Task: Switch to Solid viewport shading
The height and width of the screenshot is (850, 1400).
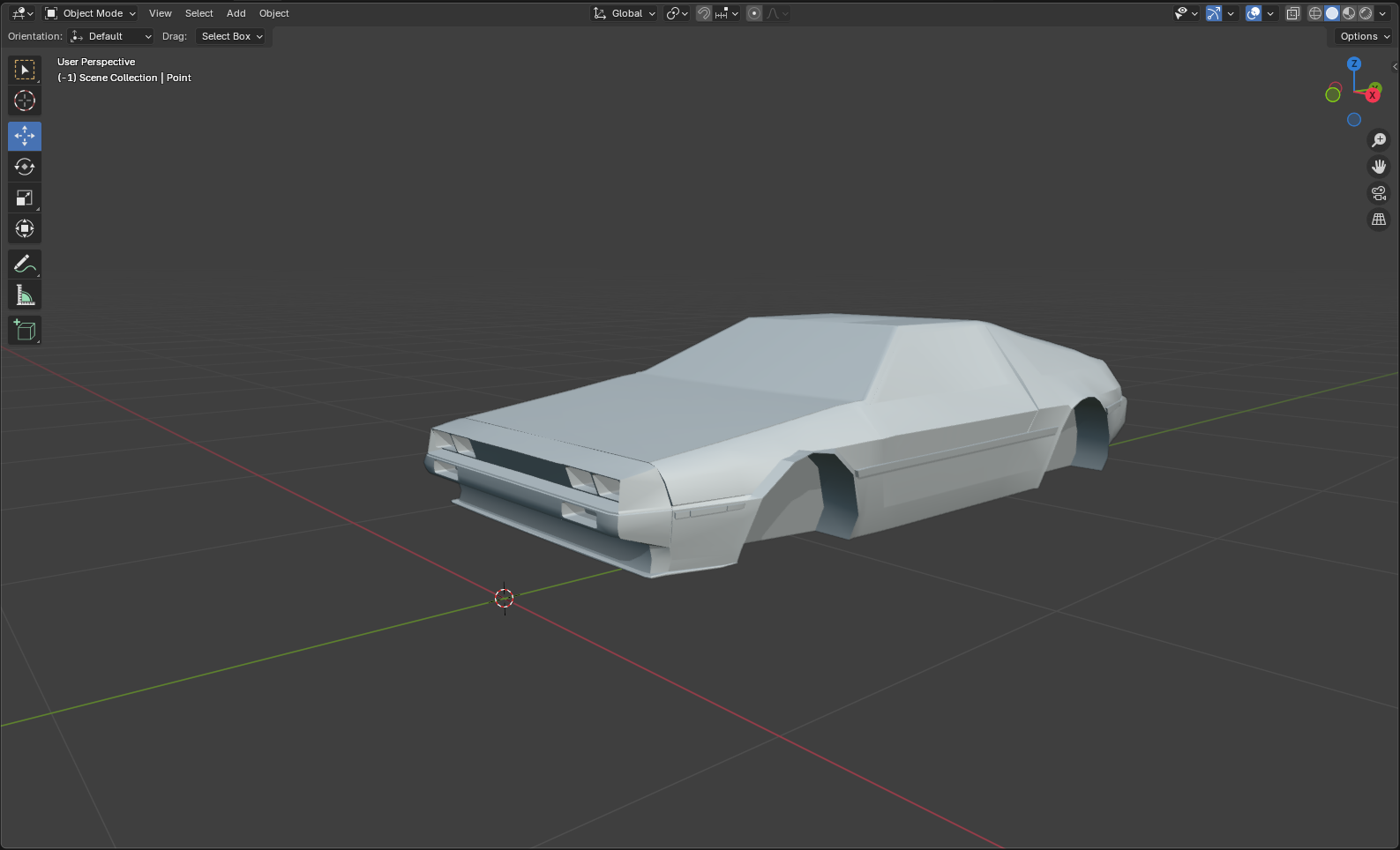Action: pyautogui.click(x=1332, y=13)
